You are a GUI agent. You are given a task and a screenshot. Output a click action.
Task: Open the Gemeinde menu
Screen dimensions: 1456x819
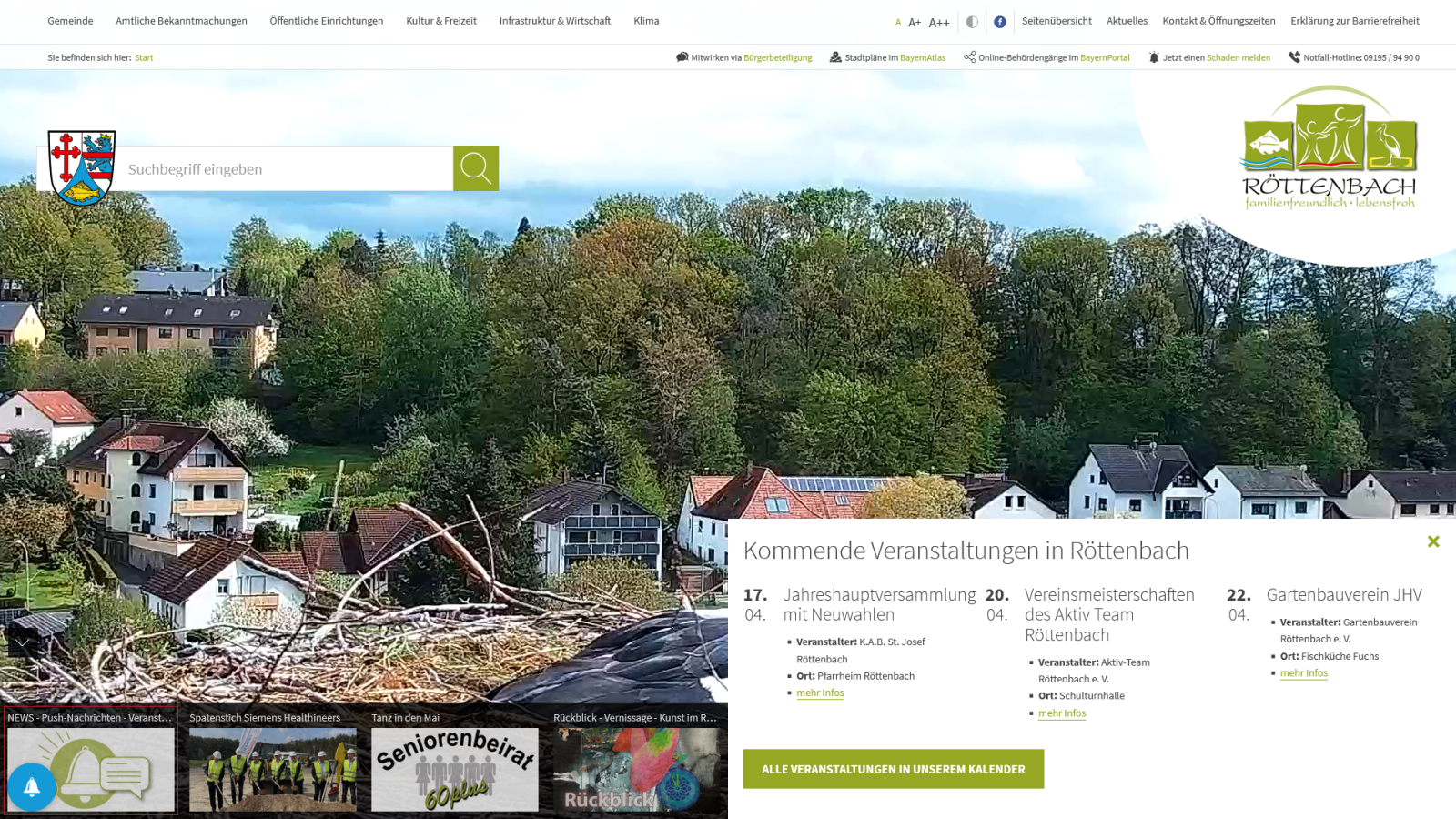point(70,21)
